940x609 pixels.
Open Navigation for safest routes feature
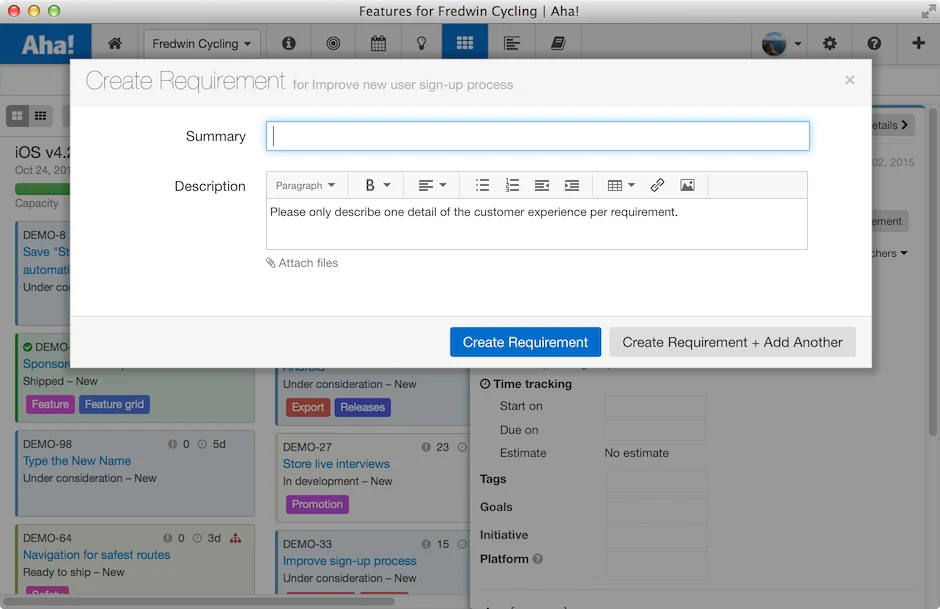97,554
